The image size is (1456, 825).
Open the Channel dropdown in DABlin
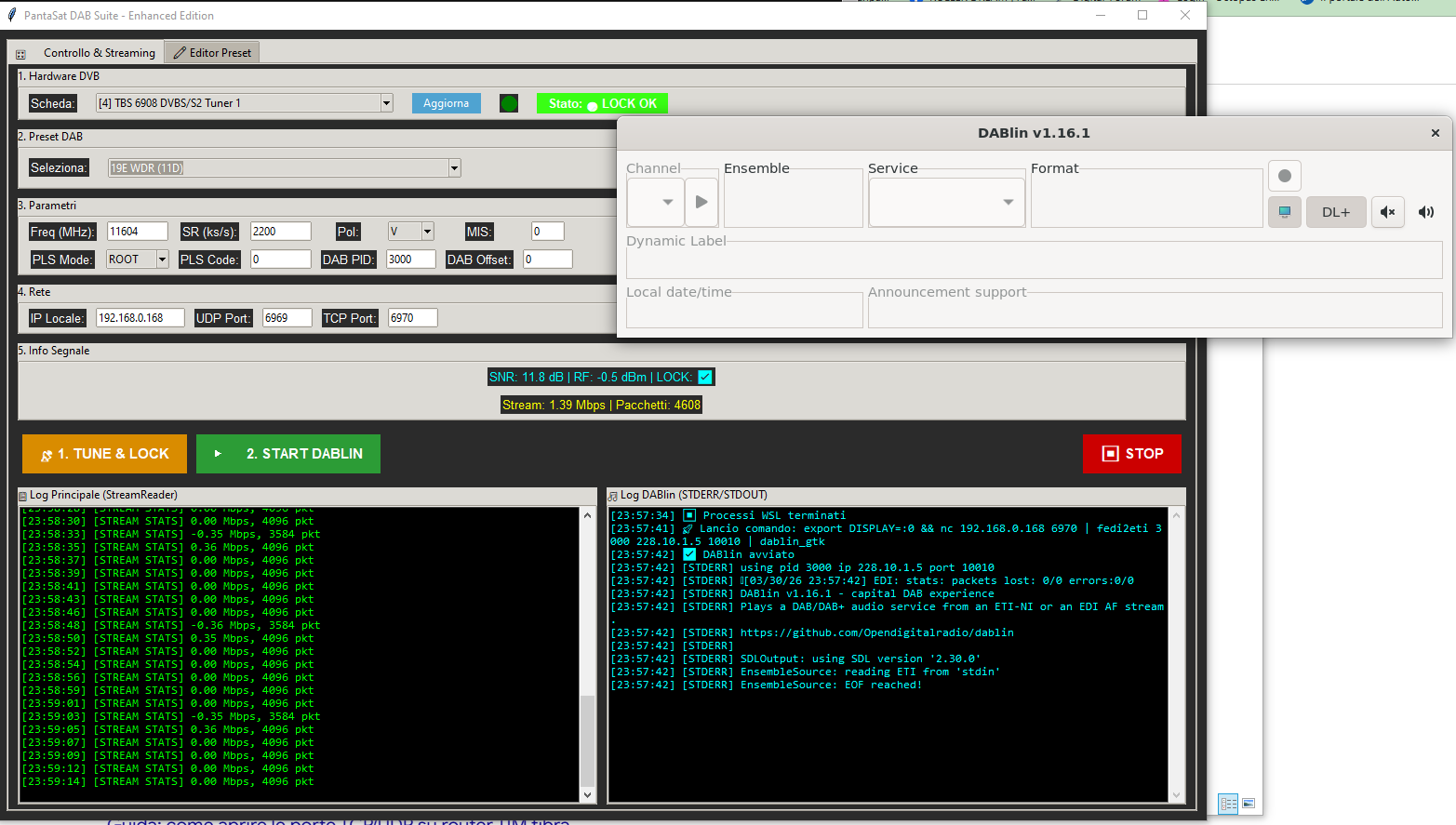click(656, 202)
